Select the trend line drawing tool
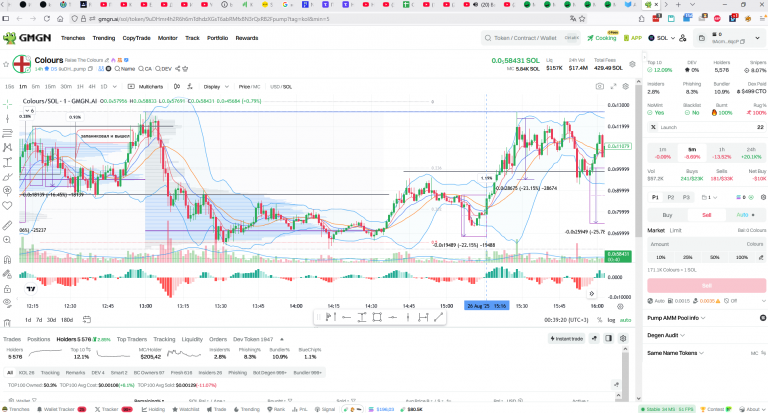768x413 pixels. coord(7,119)
